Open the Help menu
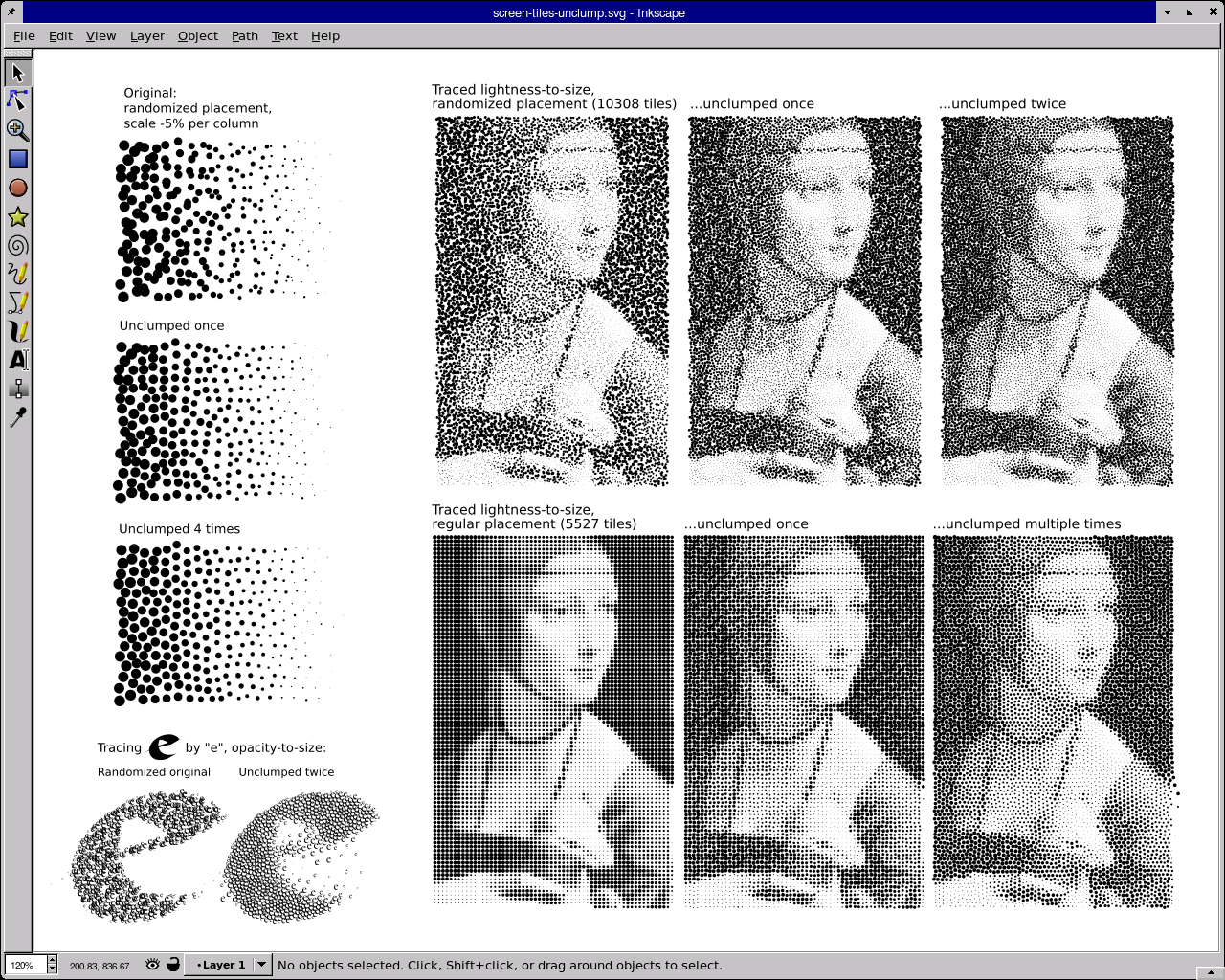Viewport: 1225px width, 980px height. click(x=325, y=35)
